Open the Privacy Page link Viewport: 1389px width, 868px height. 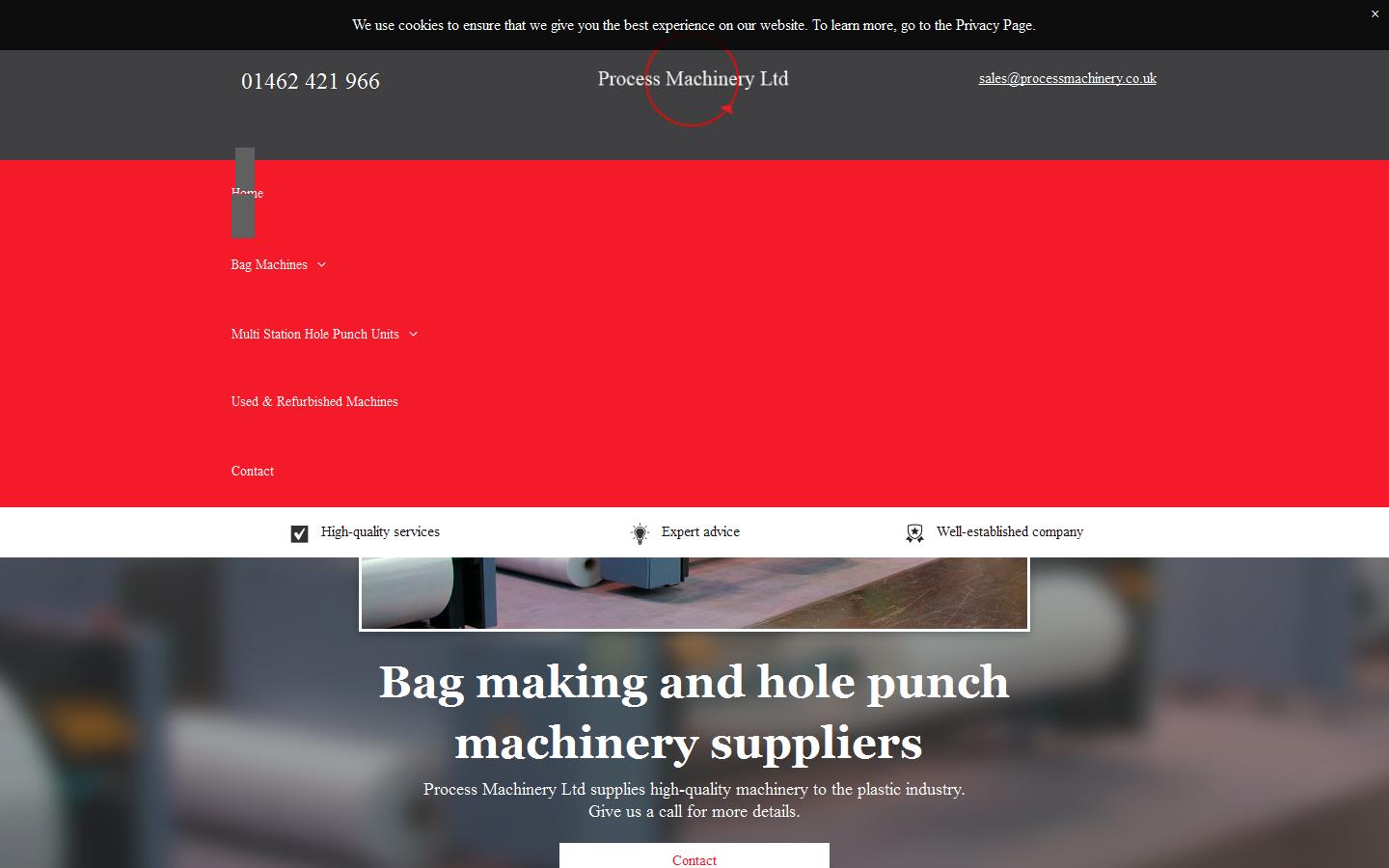click(x=992, y=25)
